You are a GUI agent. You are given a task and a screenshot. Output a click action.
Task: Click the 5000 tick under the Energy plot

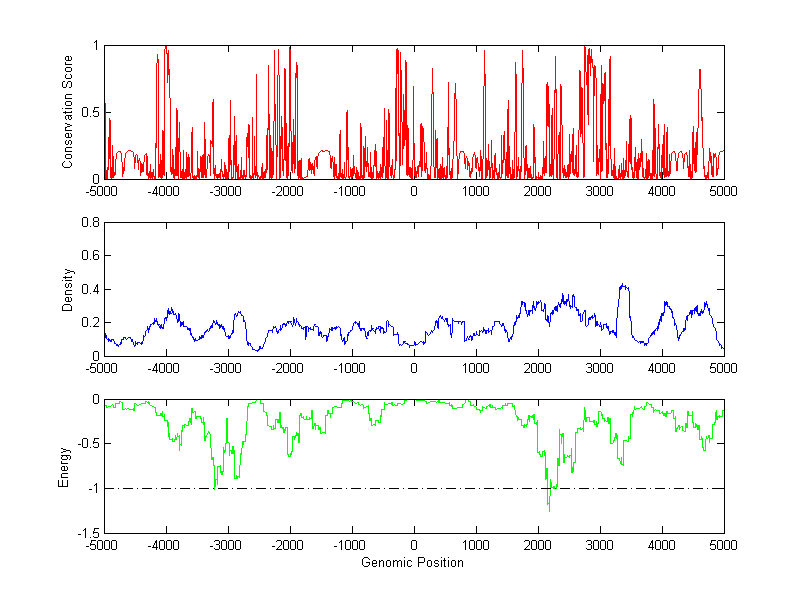point(723,546)
